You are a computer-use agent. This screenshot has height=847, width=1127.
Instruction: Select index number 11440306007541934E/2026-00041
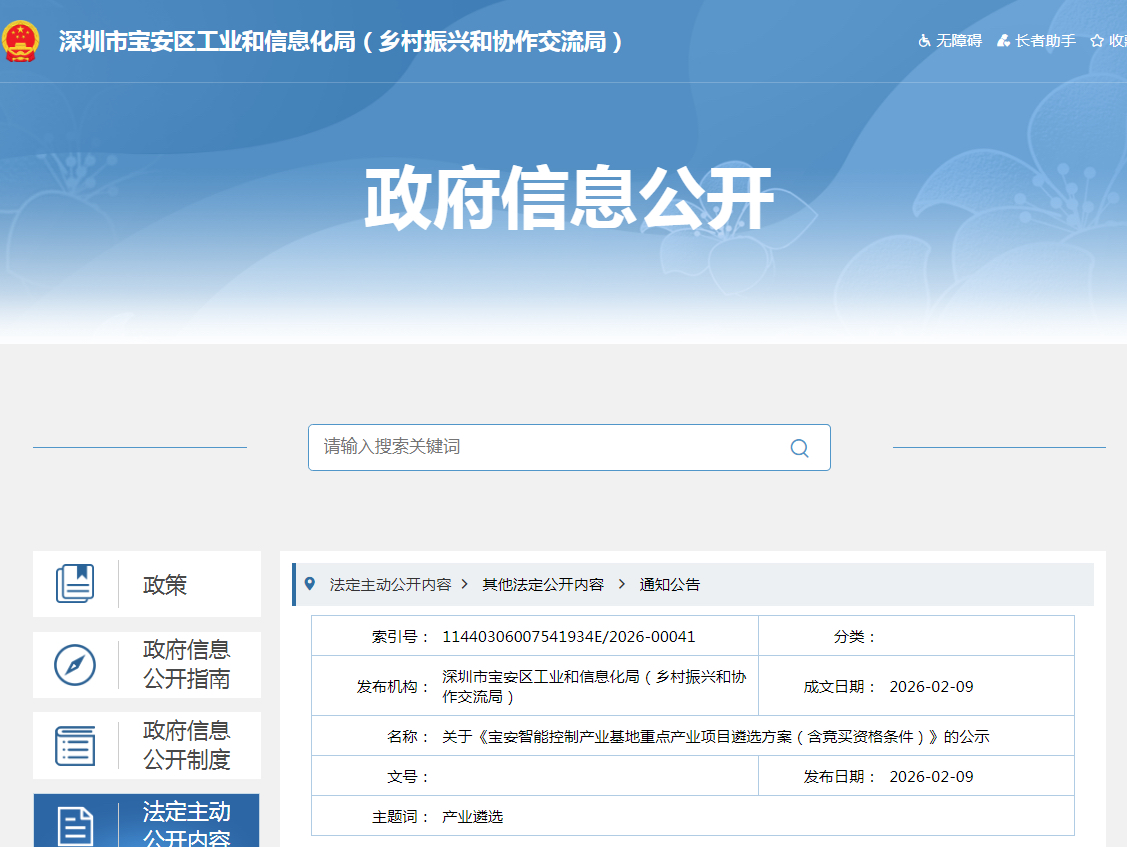[x=569, y=636]
